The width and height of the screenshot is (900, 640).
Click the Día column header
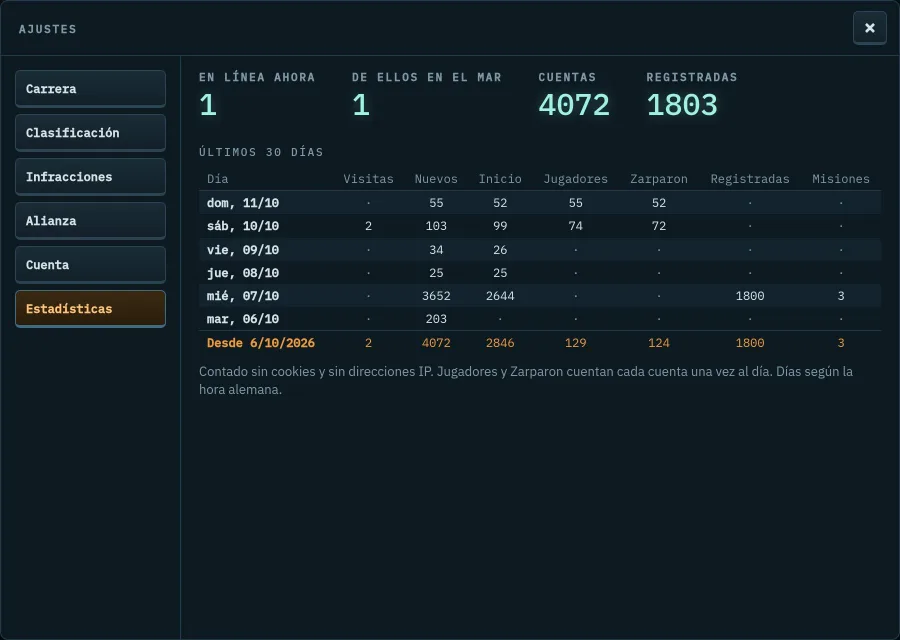[218, 179]
